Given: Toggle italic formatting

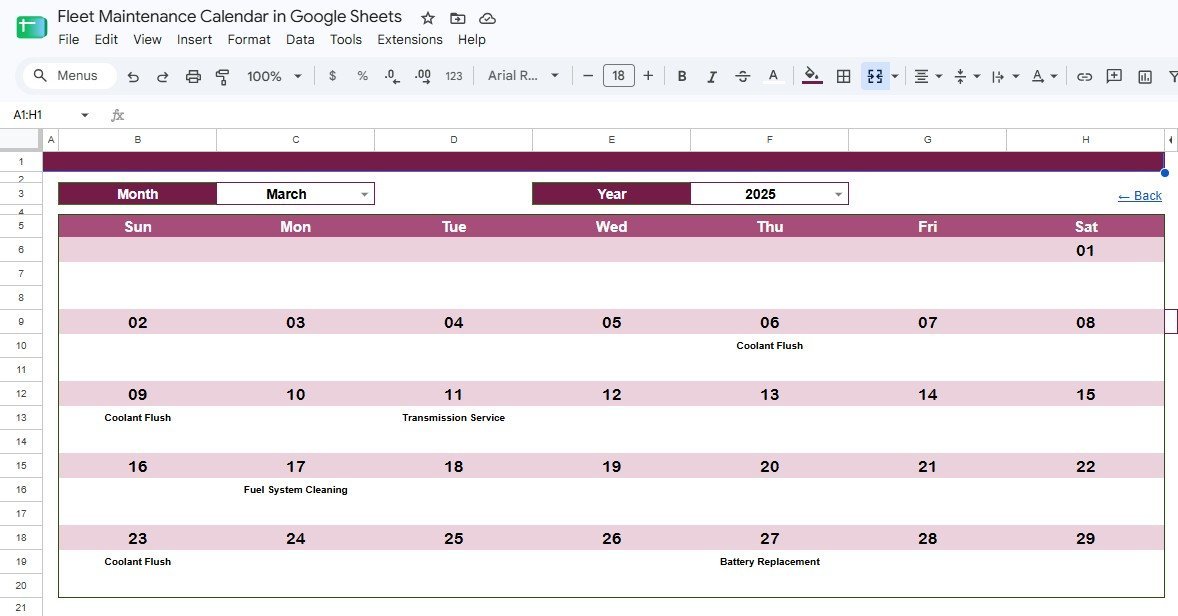Looking at the screenshot, I should pyautogui.click(x=711, y=76).
